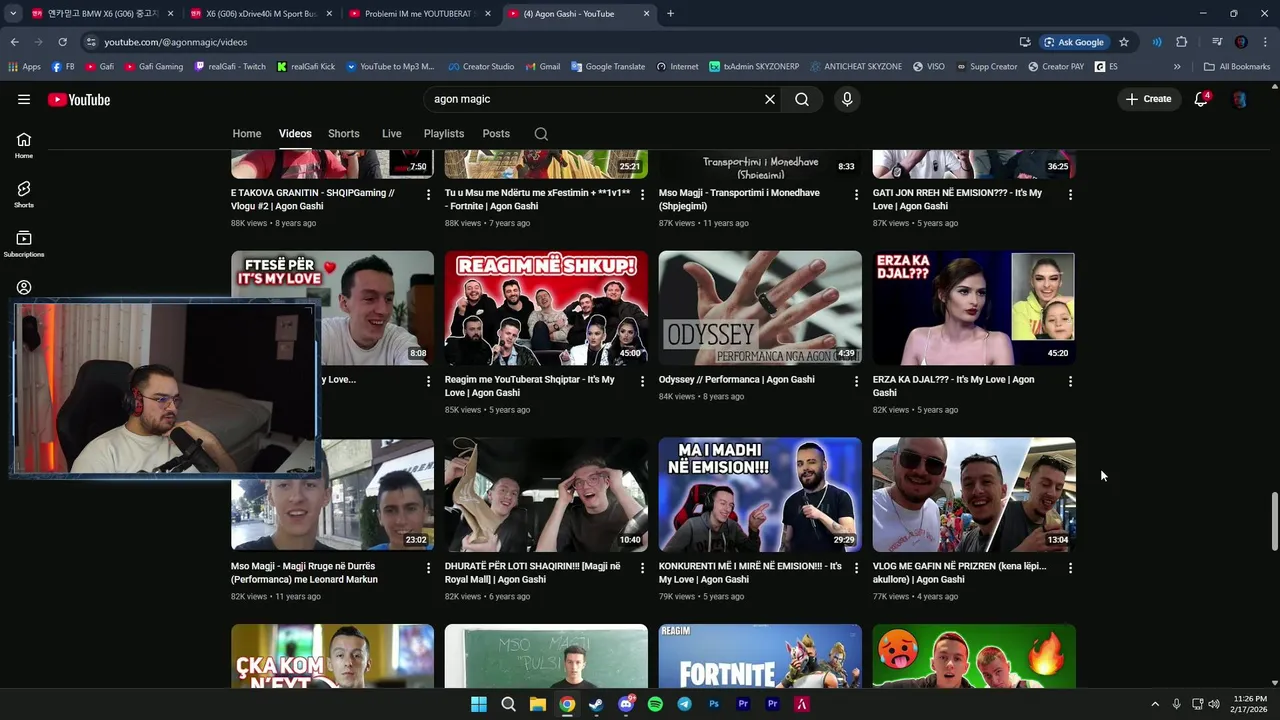This screenshot has height=720, width=1280.
Task: Open Google Translate bookmark
Action: point(608,66)
